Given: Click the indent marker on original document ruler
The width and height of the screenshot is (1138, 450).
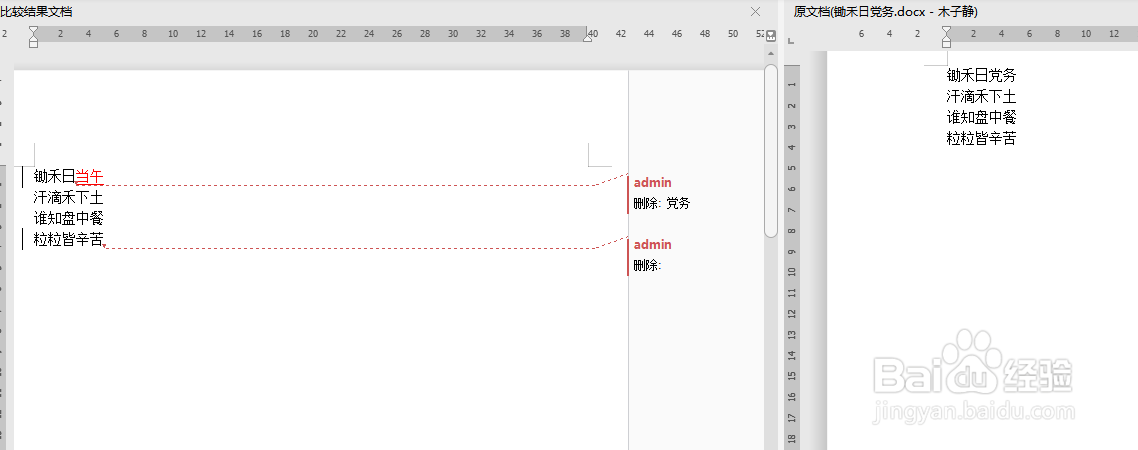Looking at the screenshot, I should click(x=946, y=37).
